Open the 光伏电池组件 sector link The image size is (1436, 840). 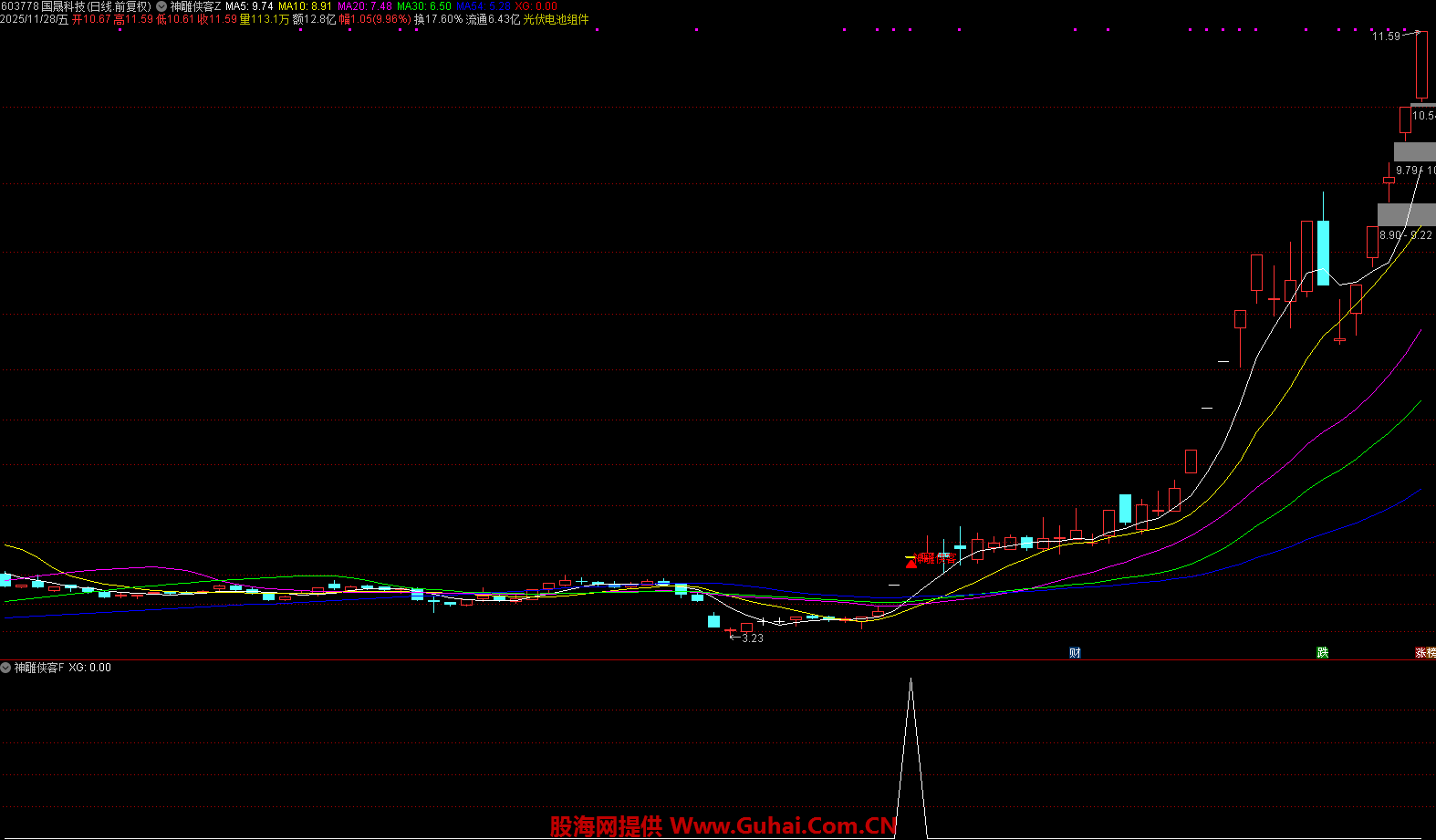tap(556, 19)
